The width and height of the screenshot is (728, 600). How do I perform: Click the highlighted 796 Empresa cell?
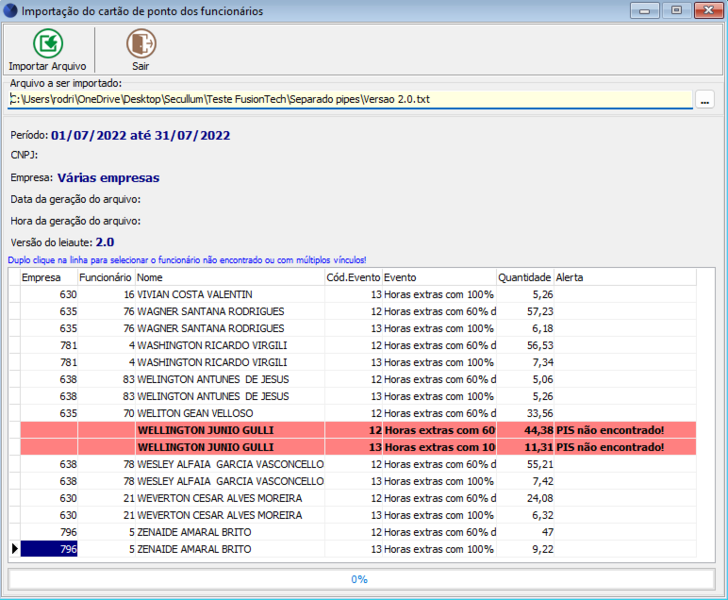49,549
